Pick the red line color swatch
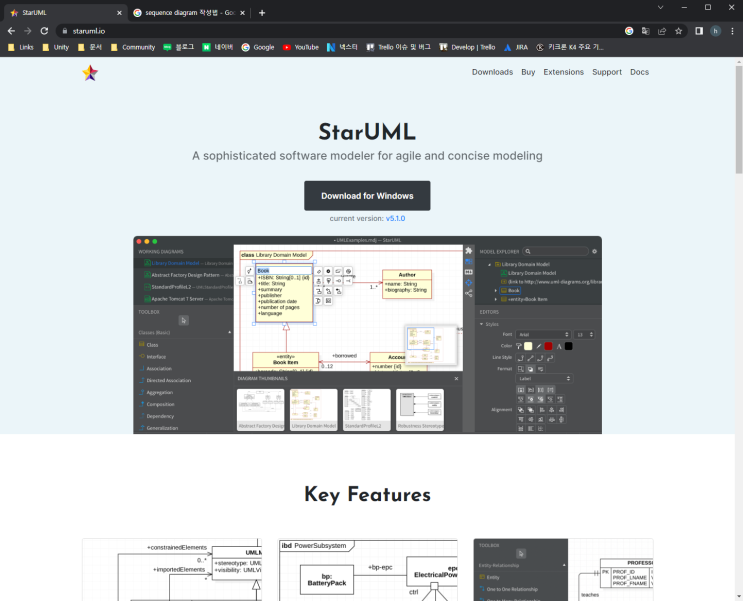Screen dimensions: 743x601 point(548,346)
